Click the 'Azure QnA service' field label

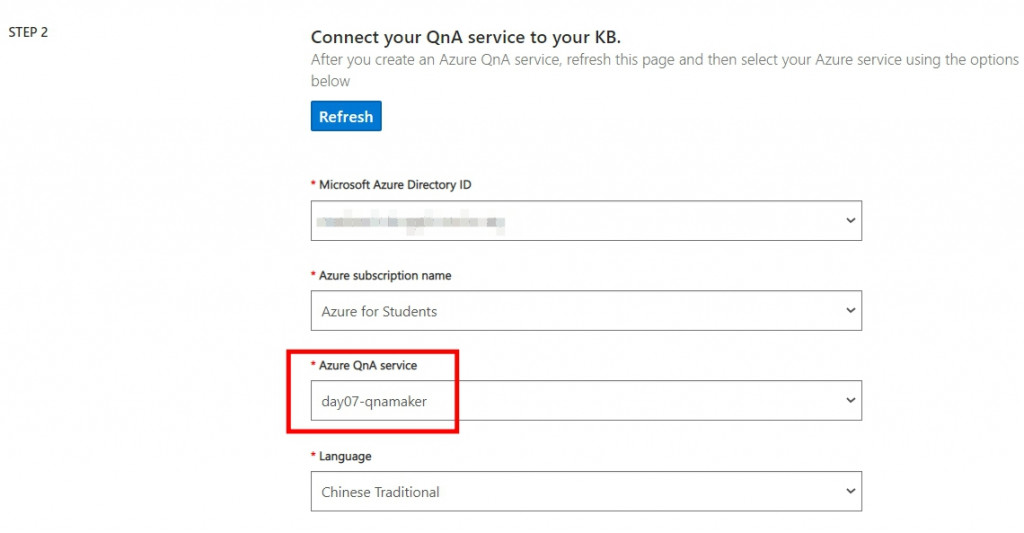368,366
